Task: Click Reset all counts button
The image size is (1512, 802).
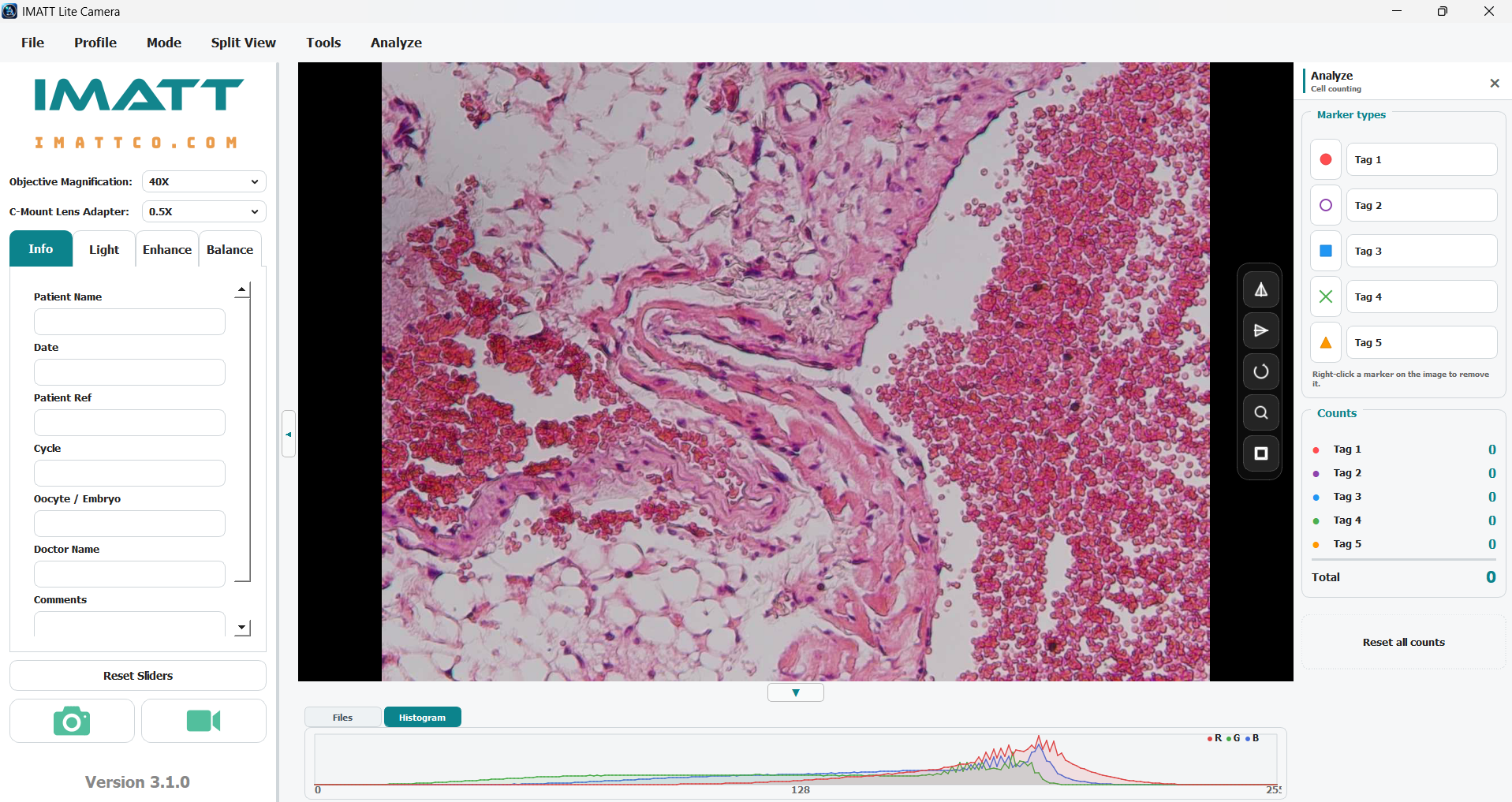Action: (1403, 642)
